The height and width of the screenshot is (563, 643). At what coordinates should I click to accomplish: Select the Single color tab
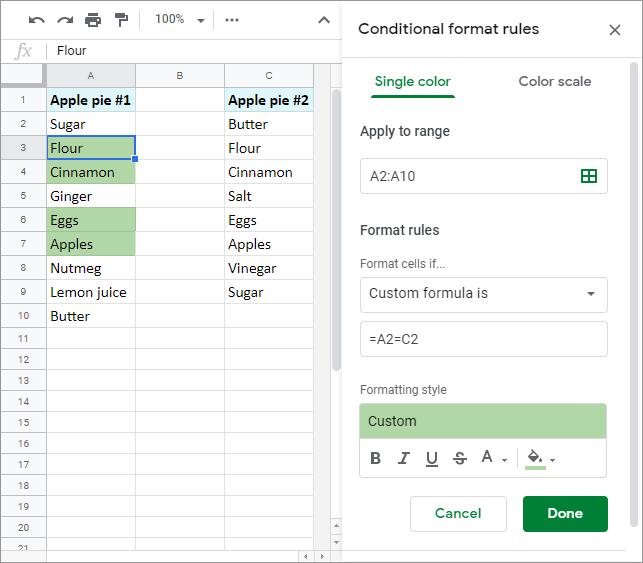[x=412, y=82]
